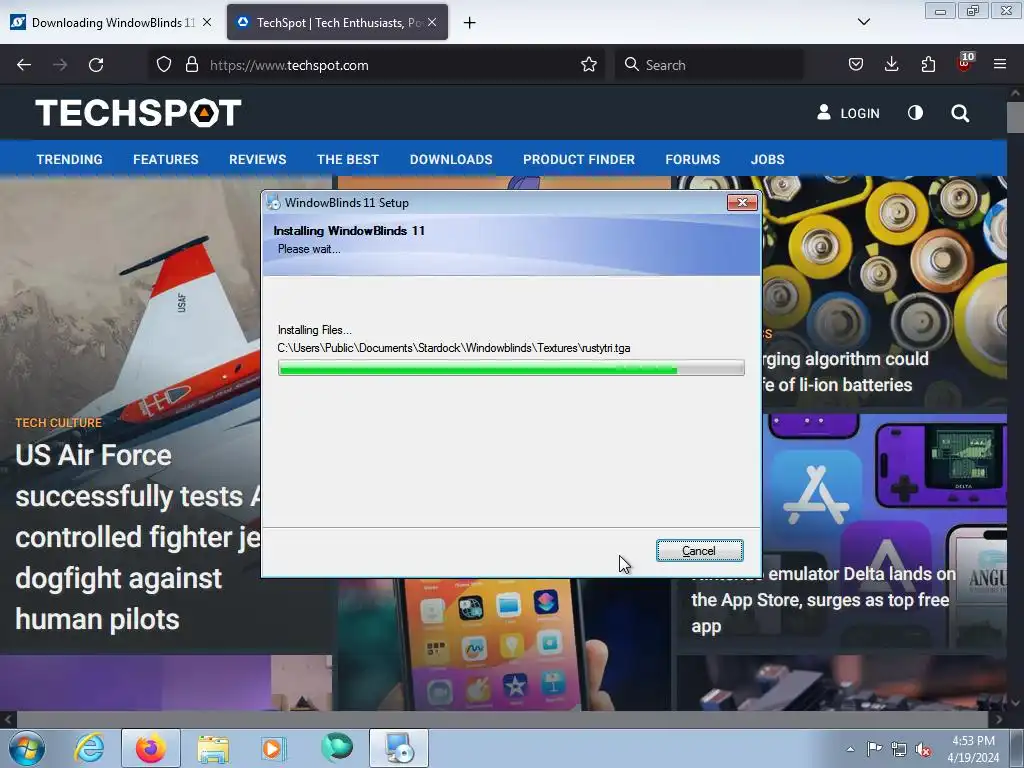Cancel the WindowBlinds 11 installation

coord(699,551)
